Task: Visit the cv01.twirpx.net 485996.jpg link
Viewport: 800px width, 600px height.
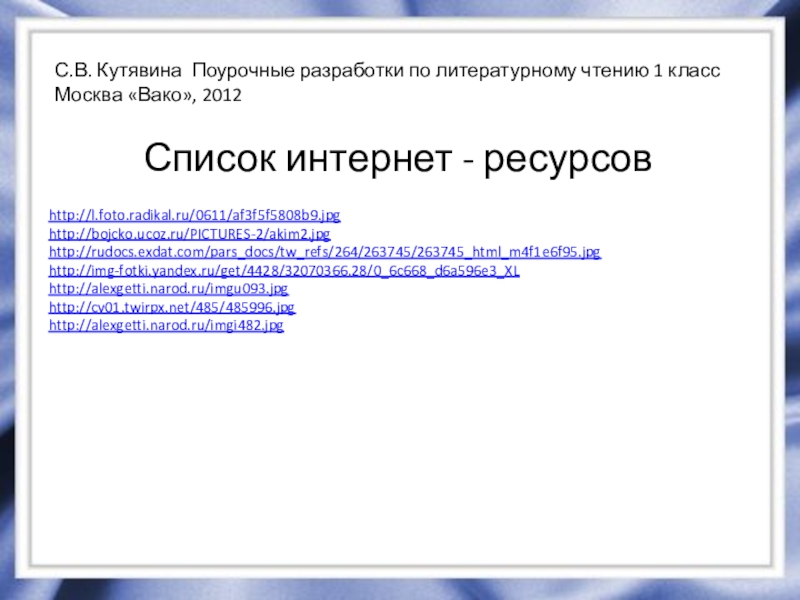Action: [x=172, y=307]
